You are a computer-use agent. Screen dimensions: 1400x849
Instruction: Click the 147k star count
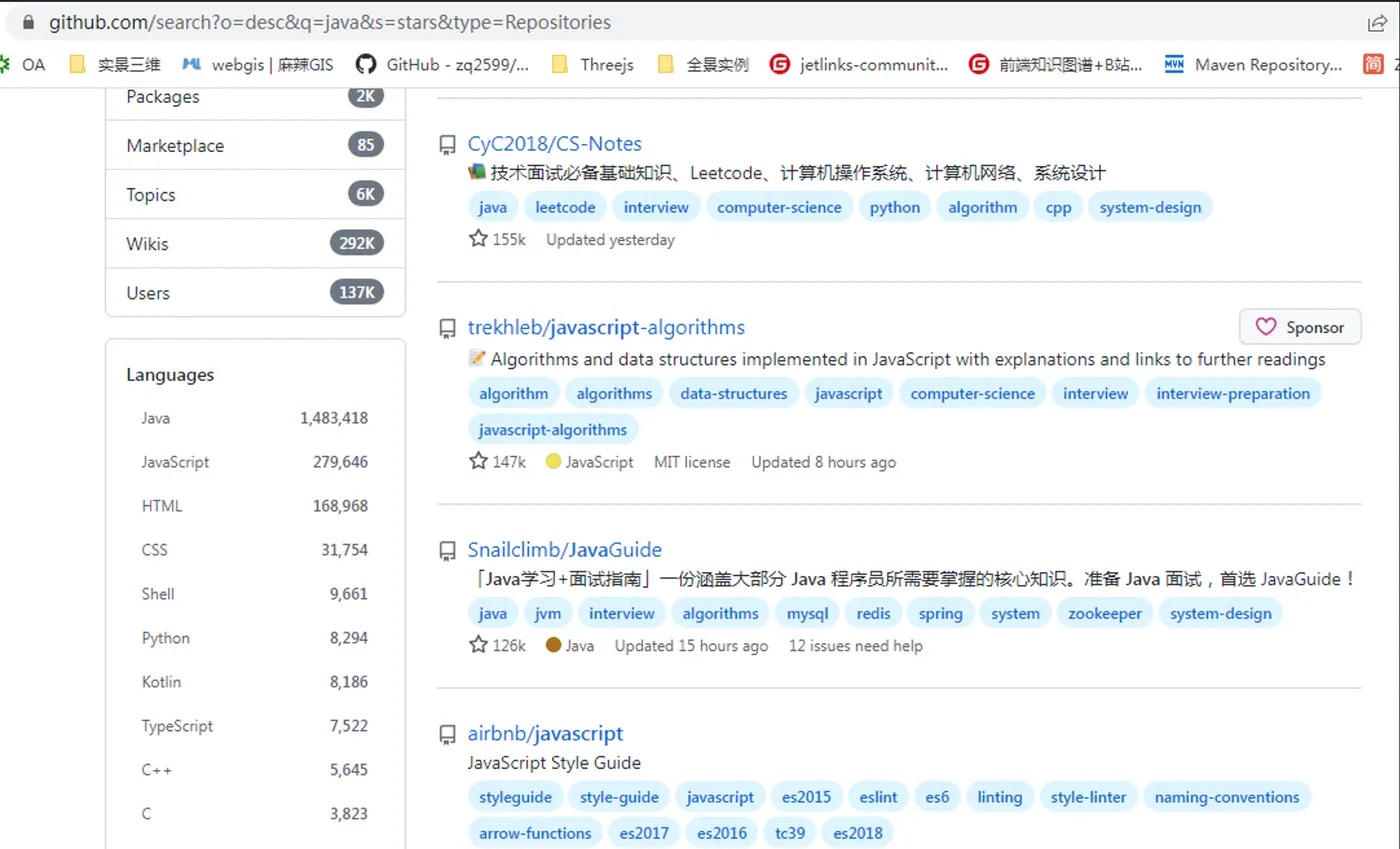[x=497, y=462]
